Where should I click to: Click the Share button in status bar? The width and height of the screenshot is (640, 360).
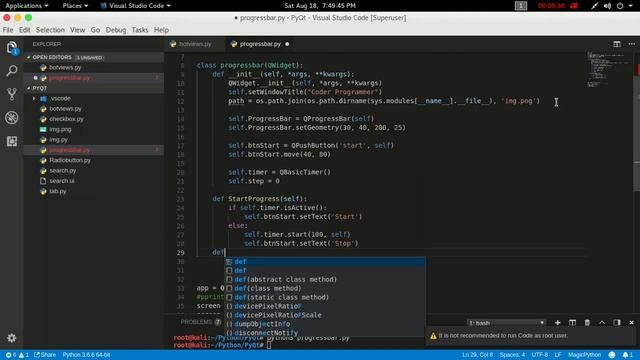45,355
